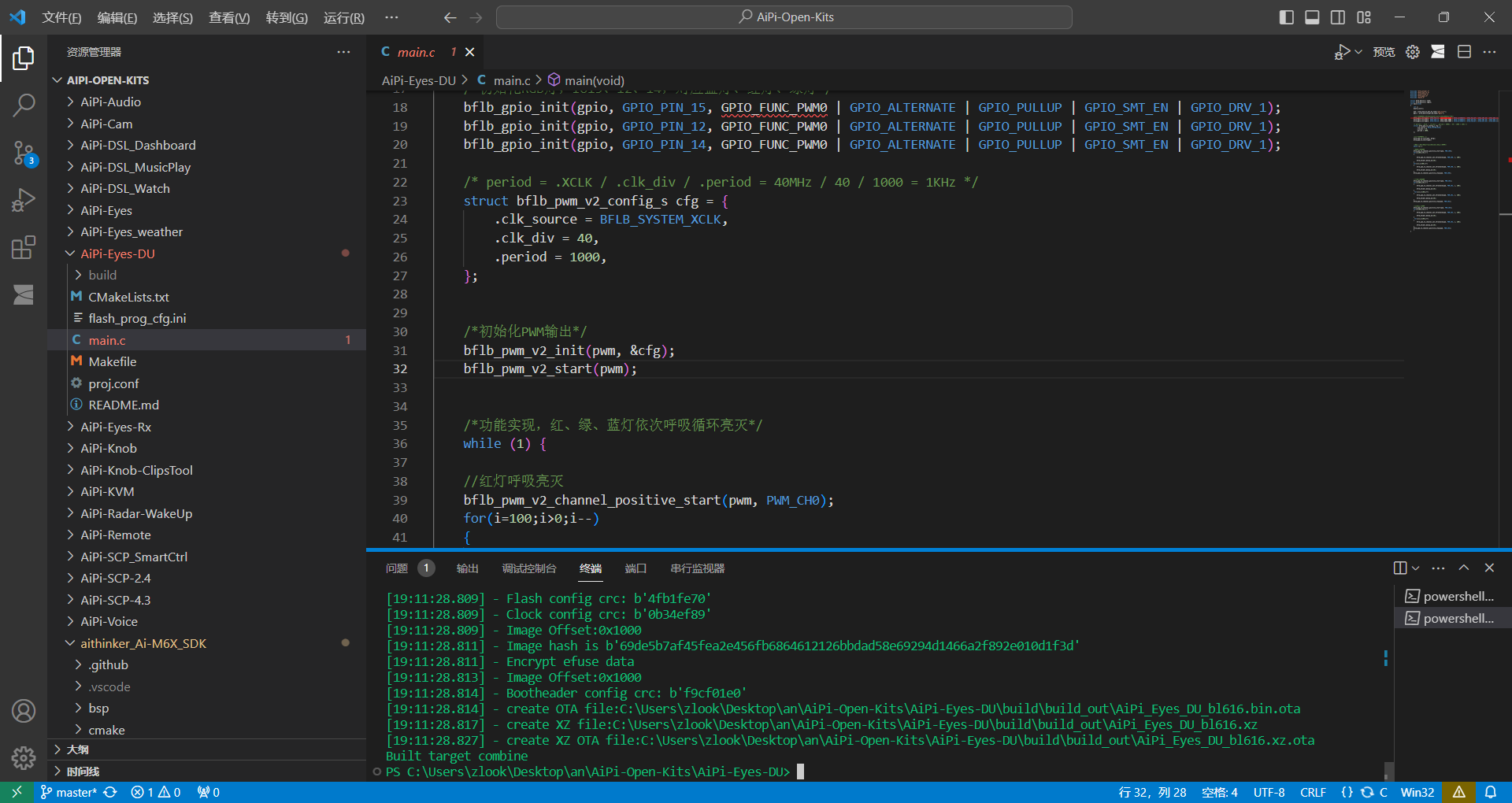Switch to the 端口 ports tab
The width and height of the screenshot is (1512, 803).
(636, 568)
